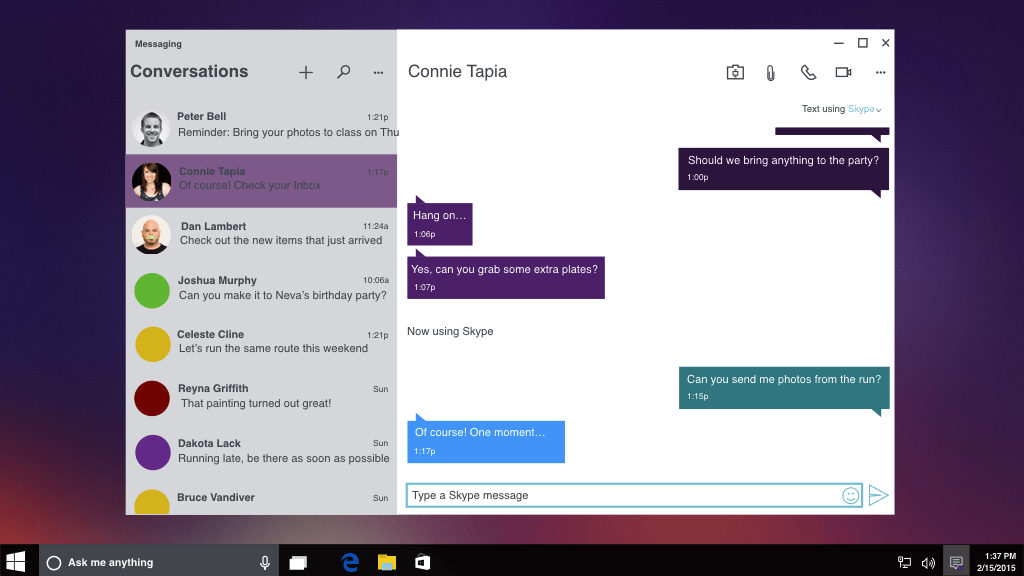Open network status tray icon
The width and height of the screenshot is (1024, 576).
pos(904,562)
